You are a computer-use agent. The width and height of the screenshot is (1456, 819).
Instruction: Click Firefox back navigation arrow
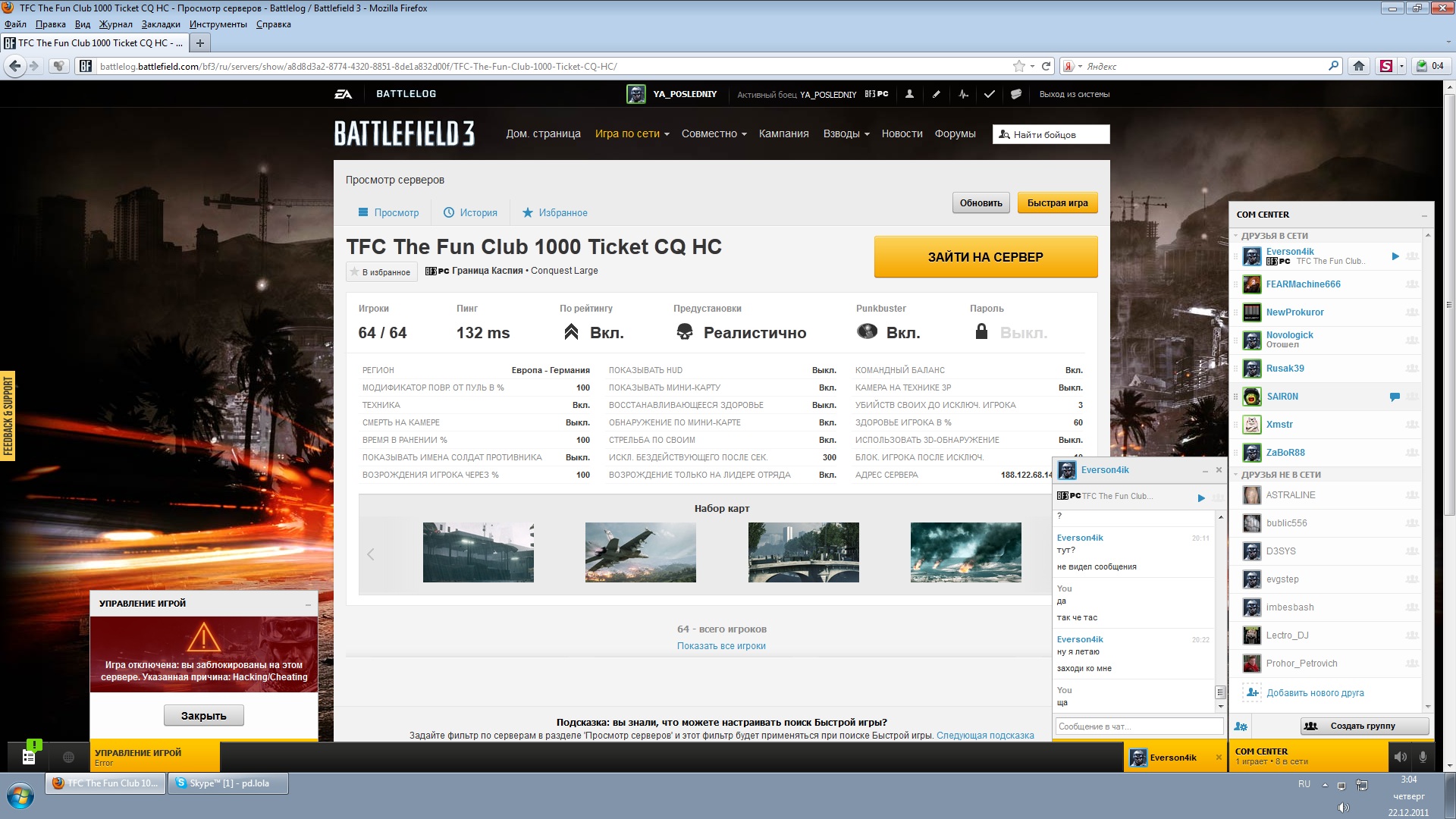(14, 66)
